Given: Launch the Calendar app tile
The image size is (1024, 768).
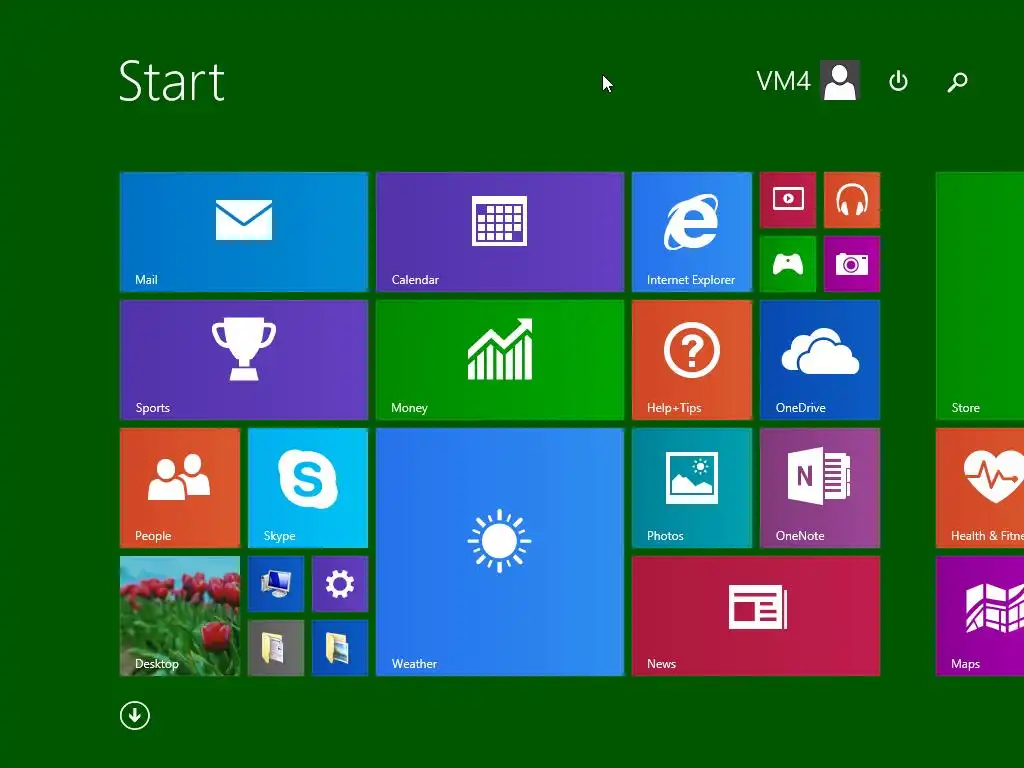Looking at the screenshot, I should 500,232.
